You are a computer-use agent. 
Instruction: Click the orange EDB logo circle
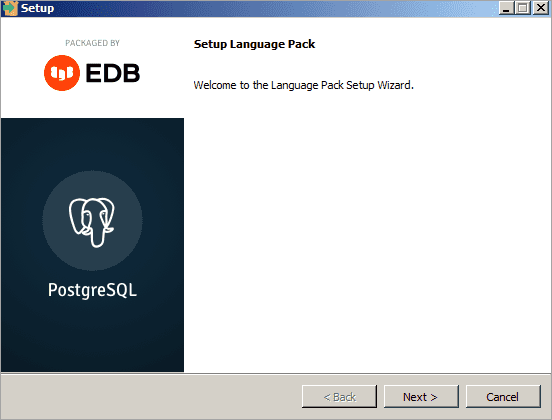click(62, 73)
